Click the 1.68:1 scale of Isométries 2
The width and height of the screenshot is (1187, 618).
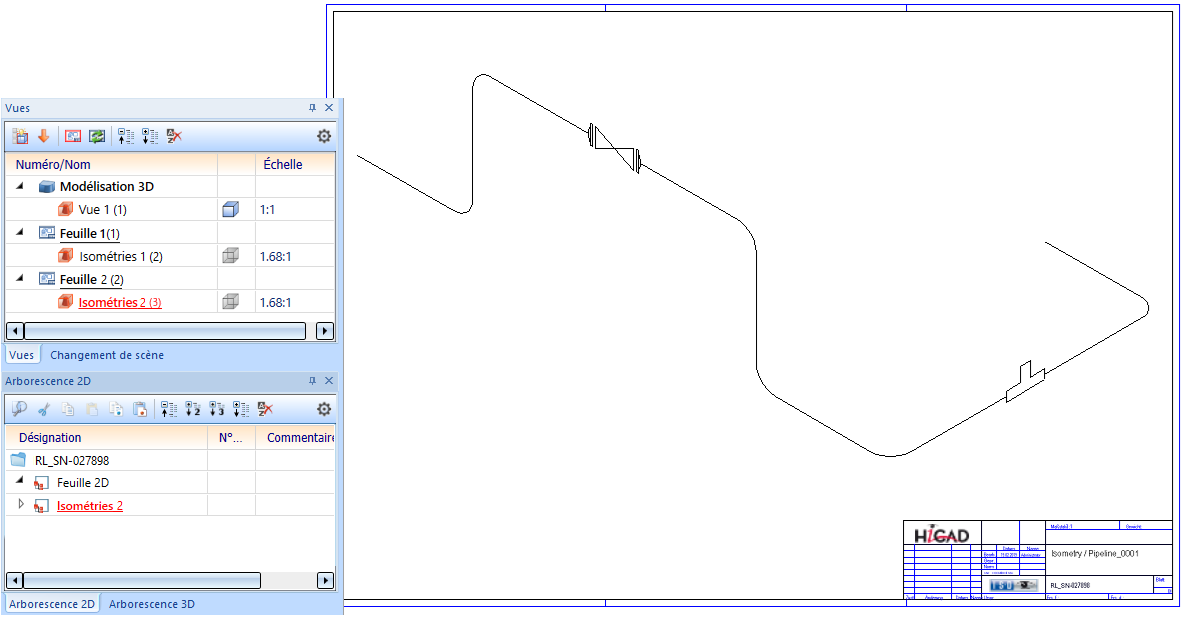click(276, 303)
